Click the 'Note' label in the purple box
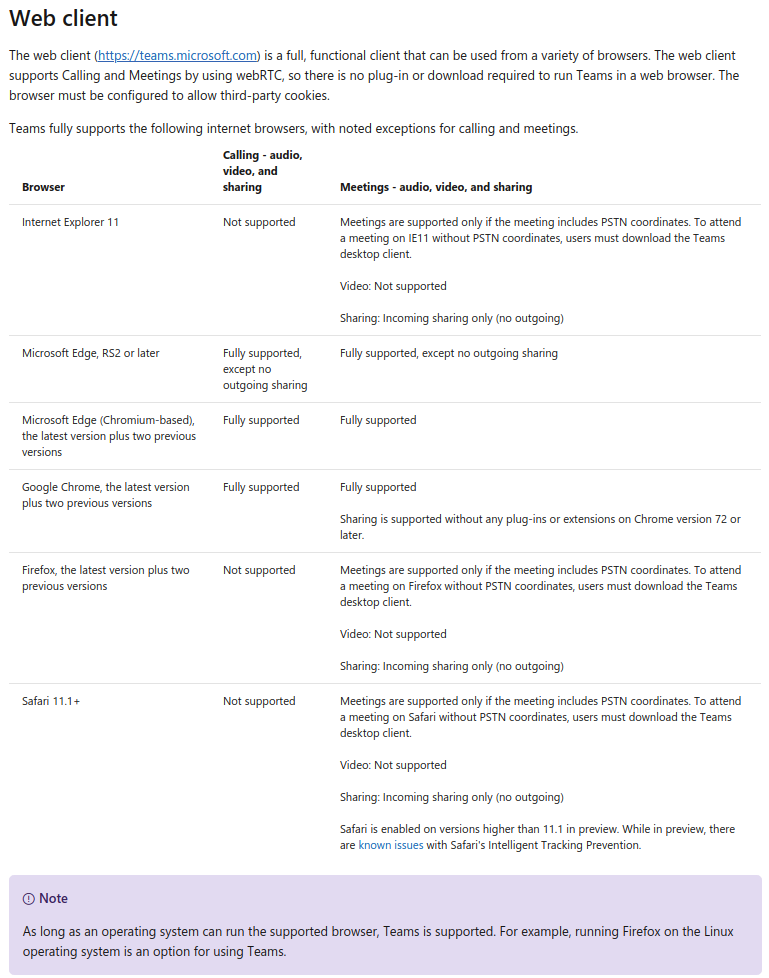This screenshot has width=769, height=978. point(53,899)
